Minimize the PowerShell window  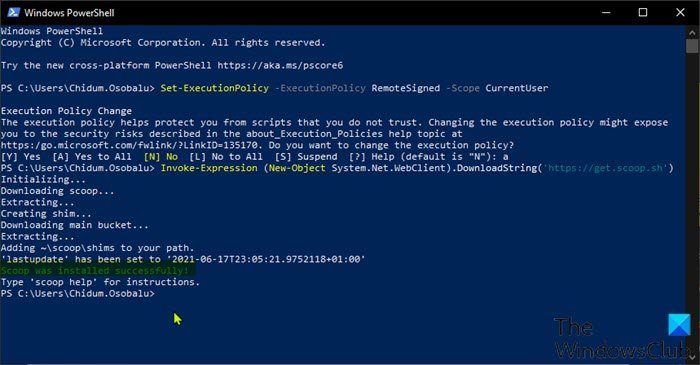(x=606, y=12)
